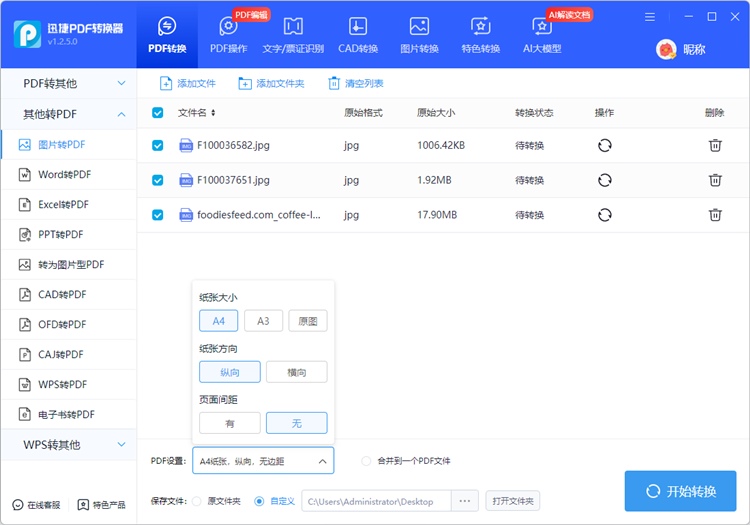Delete F100036582.jpg using trash icon
Viewport: 750px width, 525px height.
click(x=714, y=145)
